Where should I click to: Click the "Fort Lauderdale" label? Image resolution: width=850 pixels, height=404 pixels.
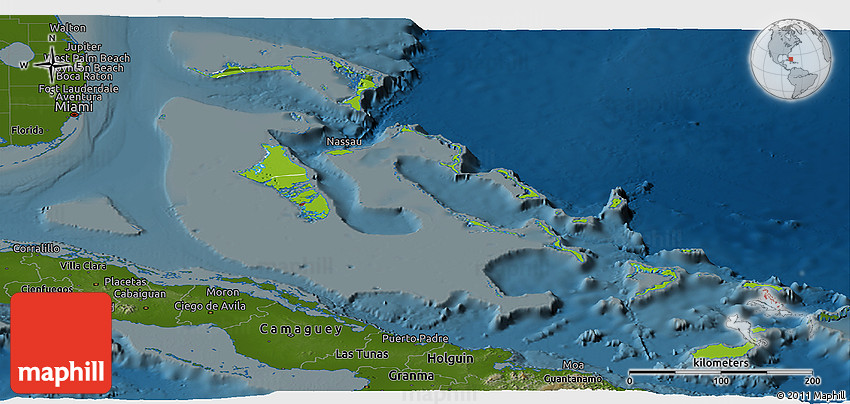[x=79, y=88]
